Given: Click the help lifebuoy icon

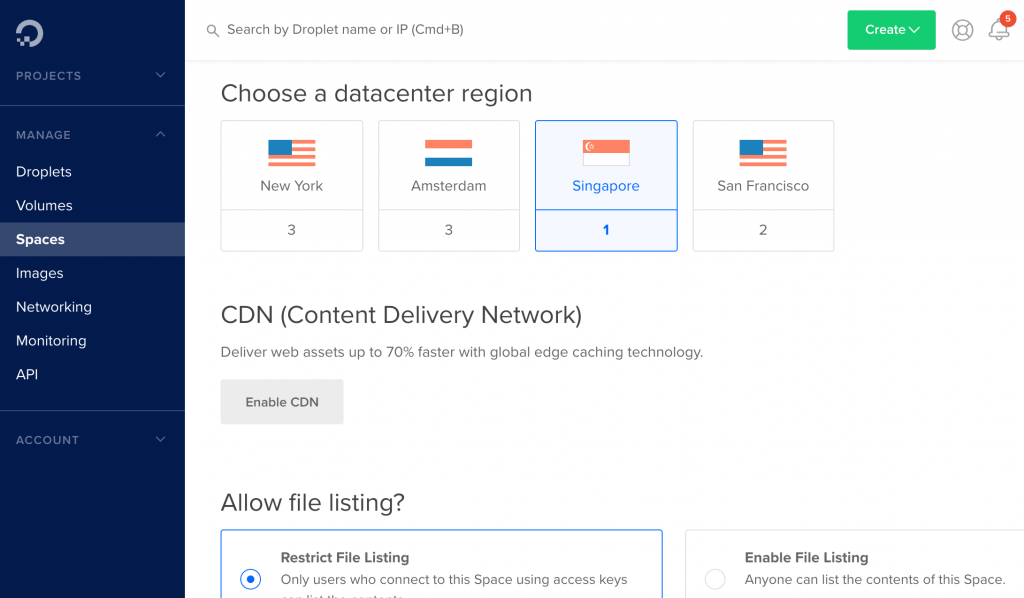Looking at the screenshot, I should [962, 30].
